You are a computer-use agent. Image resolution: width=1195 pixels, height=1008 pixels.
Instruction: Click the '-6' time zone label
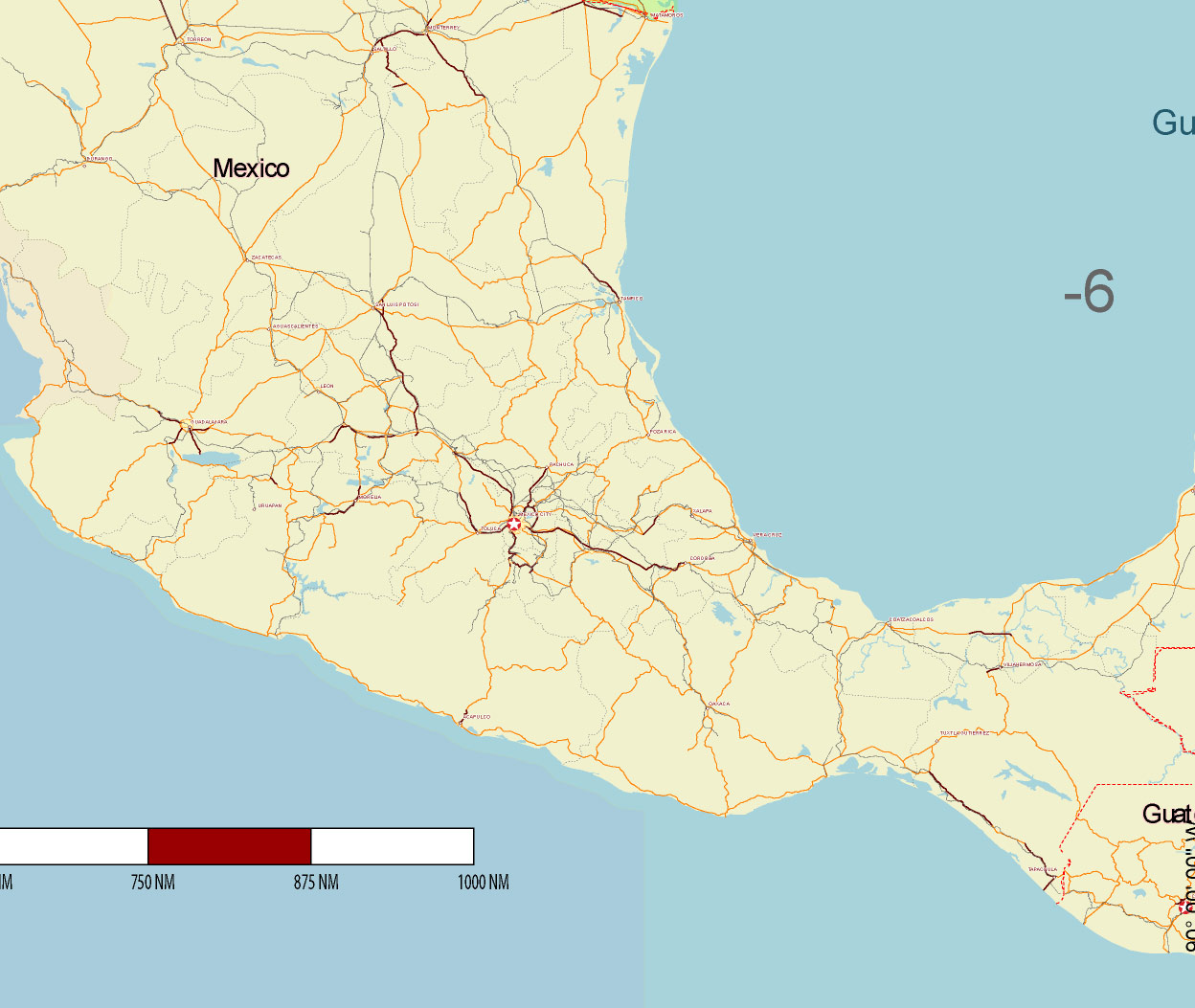(x=1090, y=291)
